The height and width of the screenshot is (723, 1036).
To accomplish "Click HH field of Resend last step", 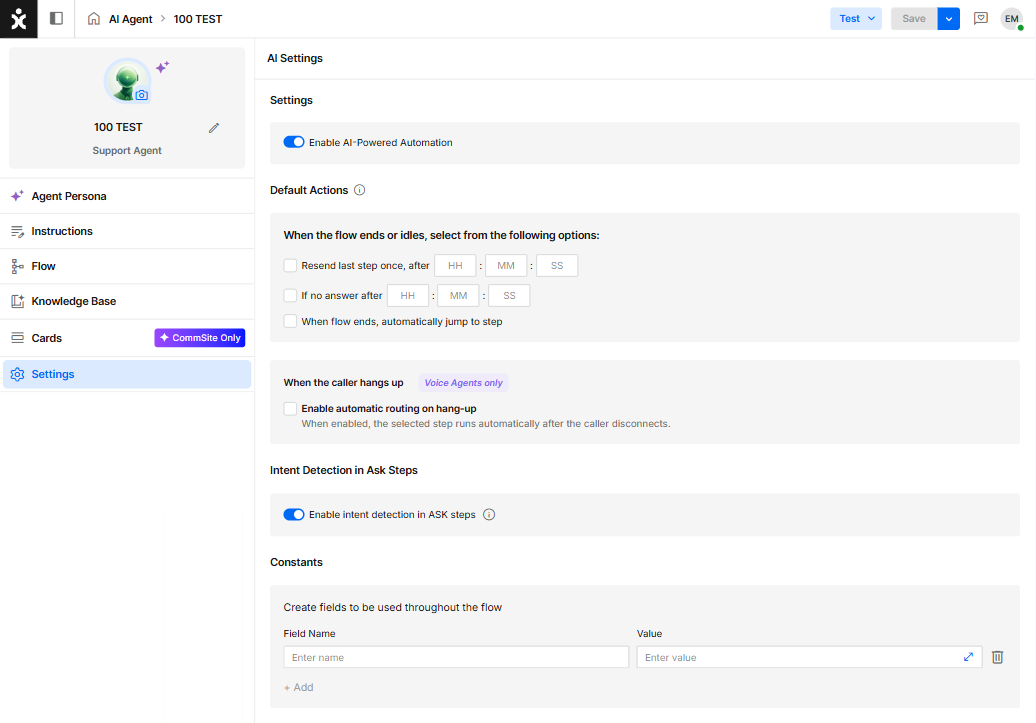I will click(455, 266).
